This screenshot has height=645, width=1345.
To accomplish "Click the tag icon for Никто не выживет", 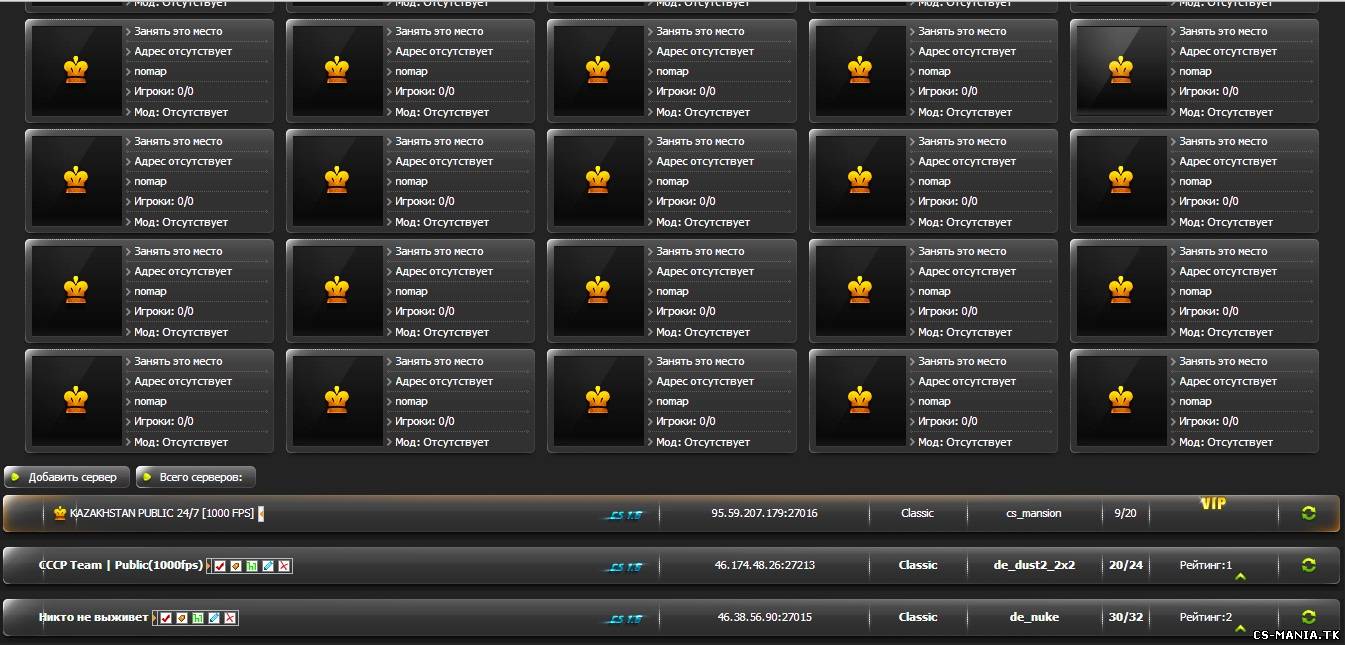I will click(182, 618).
